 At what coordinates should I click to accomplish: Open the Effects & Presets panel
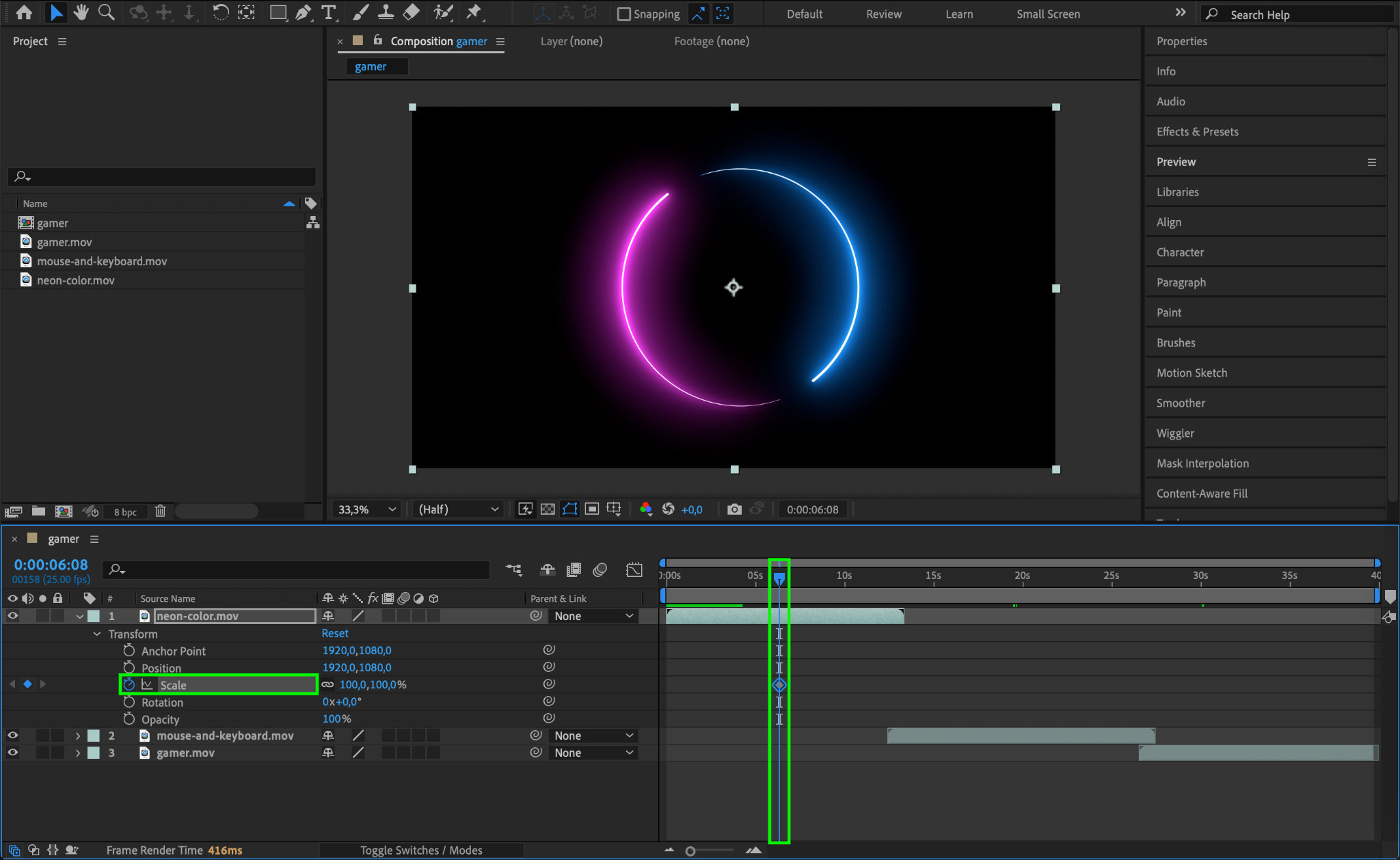coord(1197,131)
